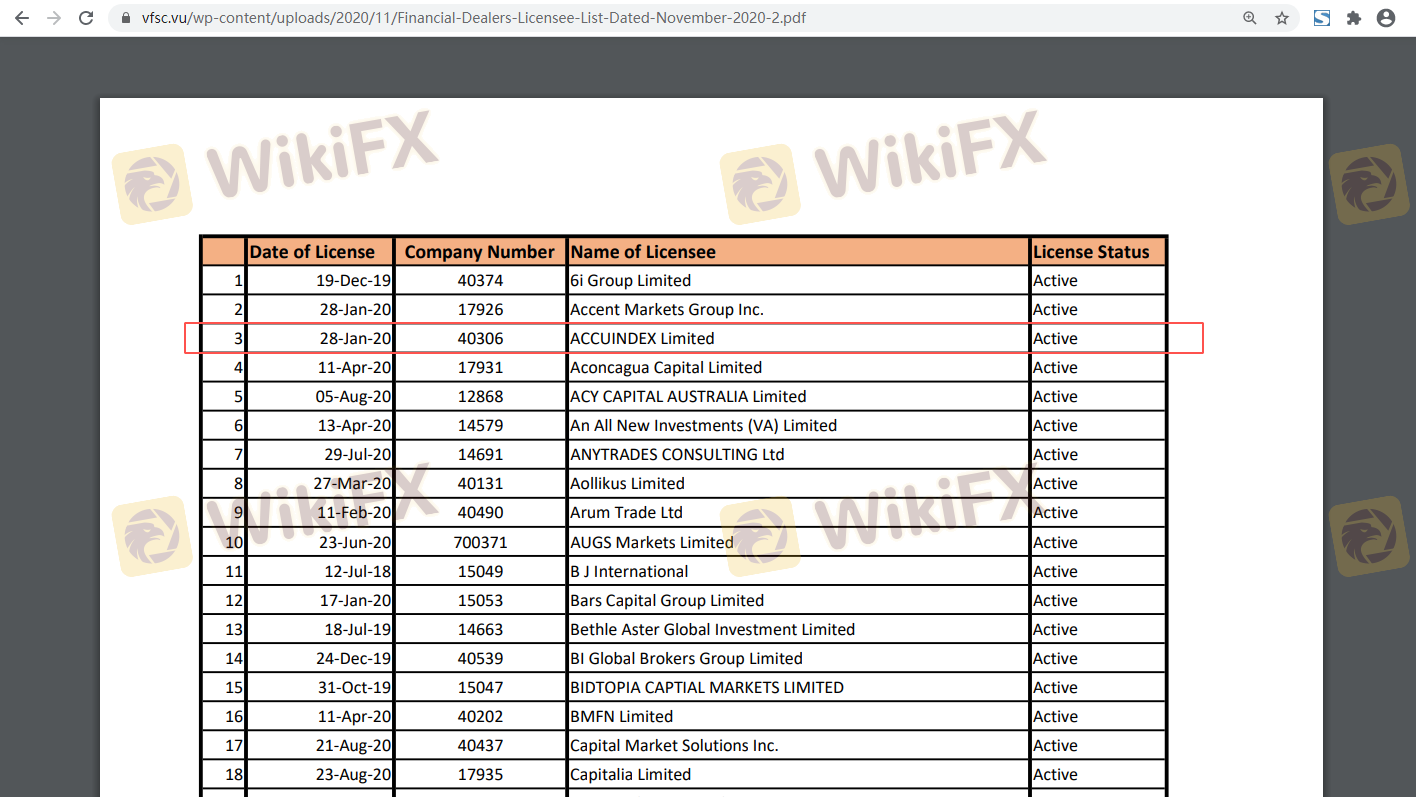Click the browser Back arrow
This screenshot has height=797, width=1416.
pos(22,18)
